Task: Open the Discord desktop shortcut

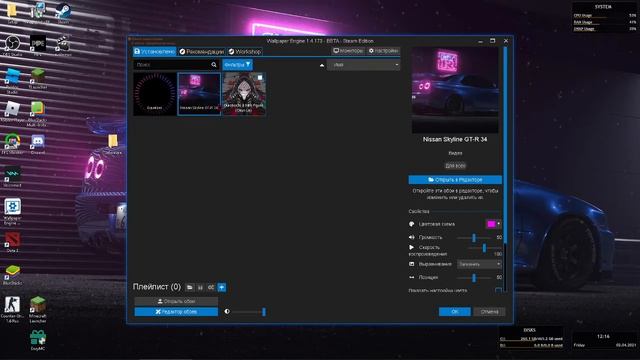Action: coord(38,144)
